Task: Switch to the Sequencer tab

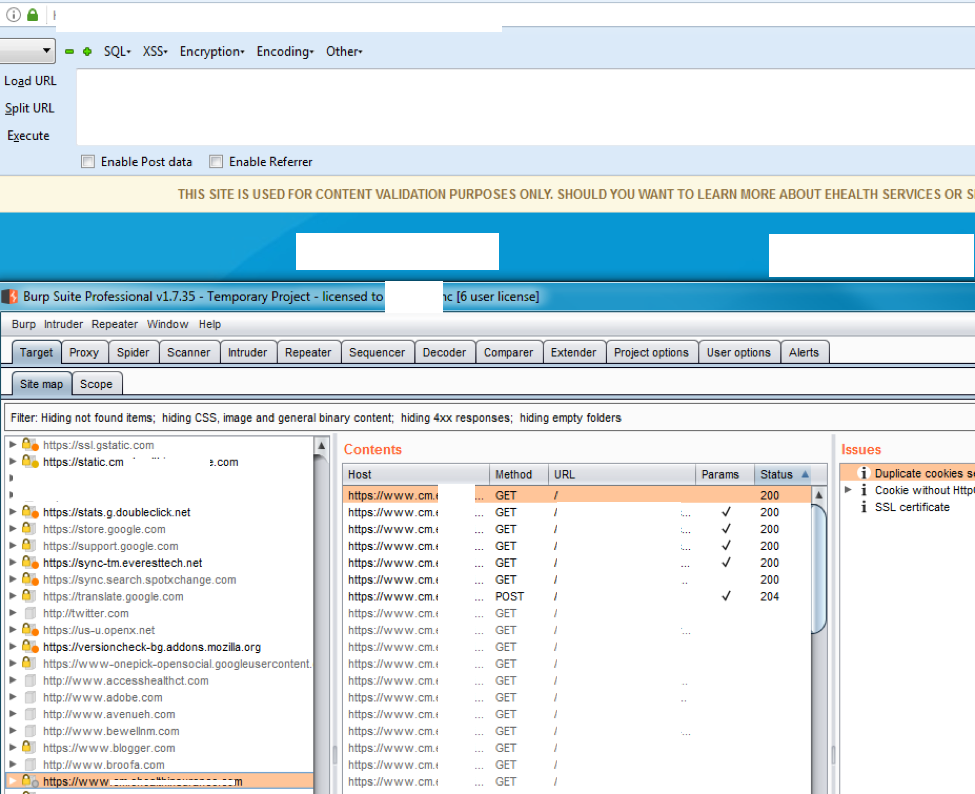Action: (377, 353)
